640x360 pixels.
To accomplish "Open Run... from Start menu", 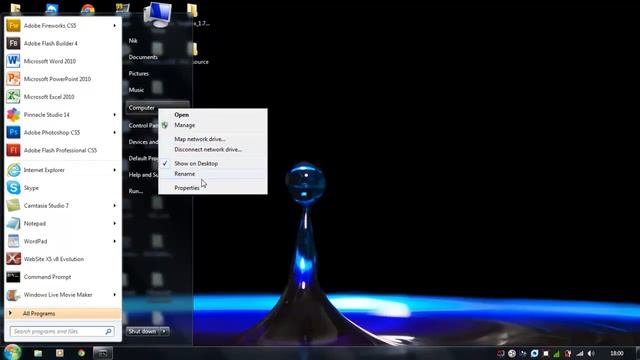I will click(x=136, y=191).
